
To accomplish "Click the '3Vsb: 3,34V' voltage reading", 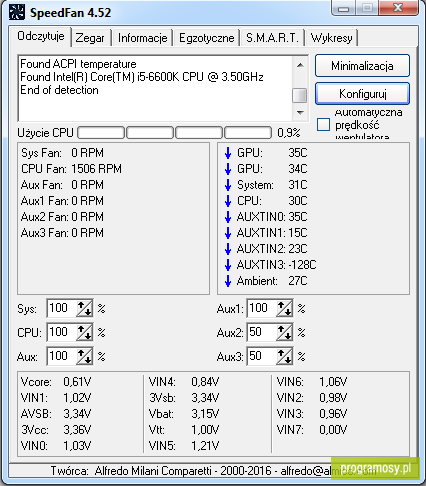I will click(x=184, y=398).
